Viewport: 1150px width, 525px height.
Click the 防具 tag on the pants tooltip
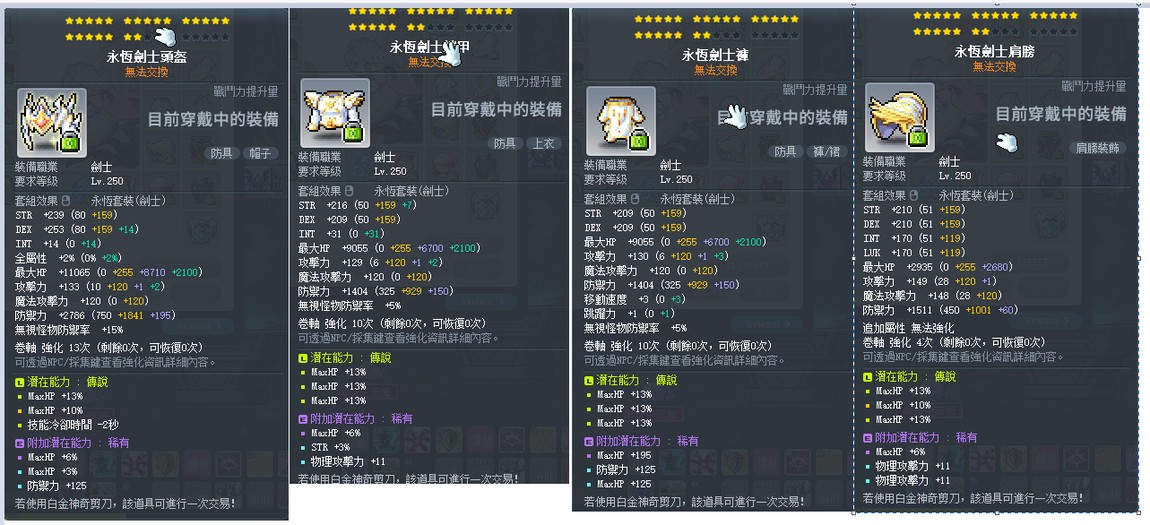pos(785,151)
